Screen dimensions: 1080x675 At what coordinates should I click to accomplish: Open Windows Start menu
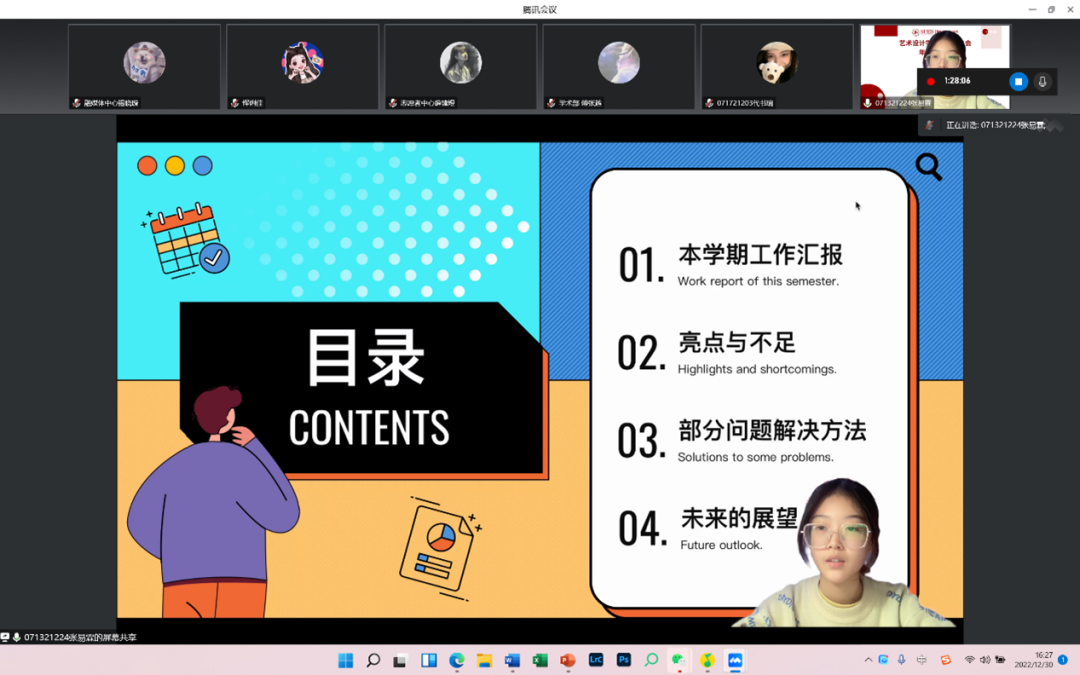346,660
